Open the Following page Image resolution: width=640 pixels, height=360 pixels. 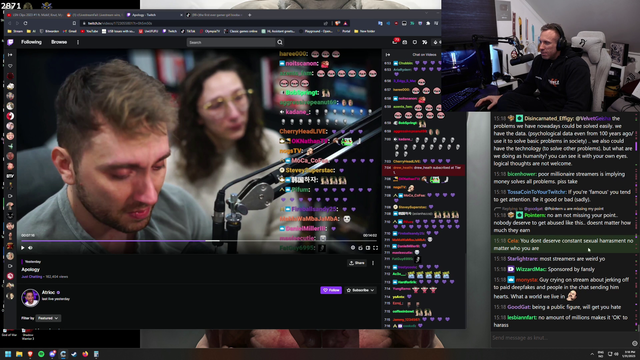click(31, 42)
